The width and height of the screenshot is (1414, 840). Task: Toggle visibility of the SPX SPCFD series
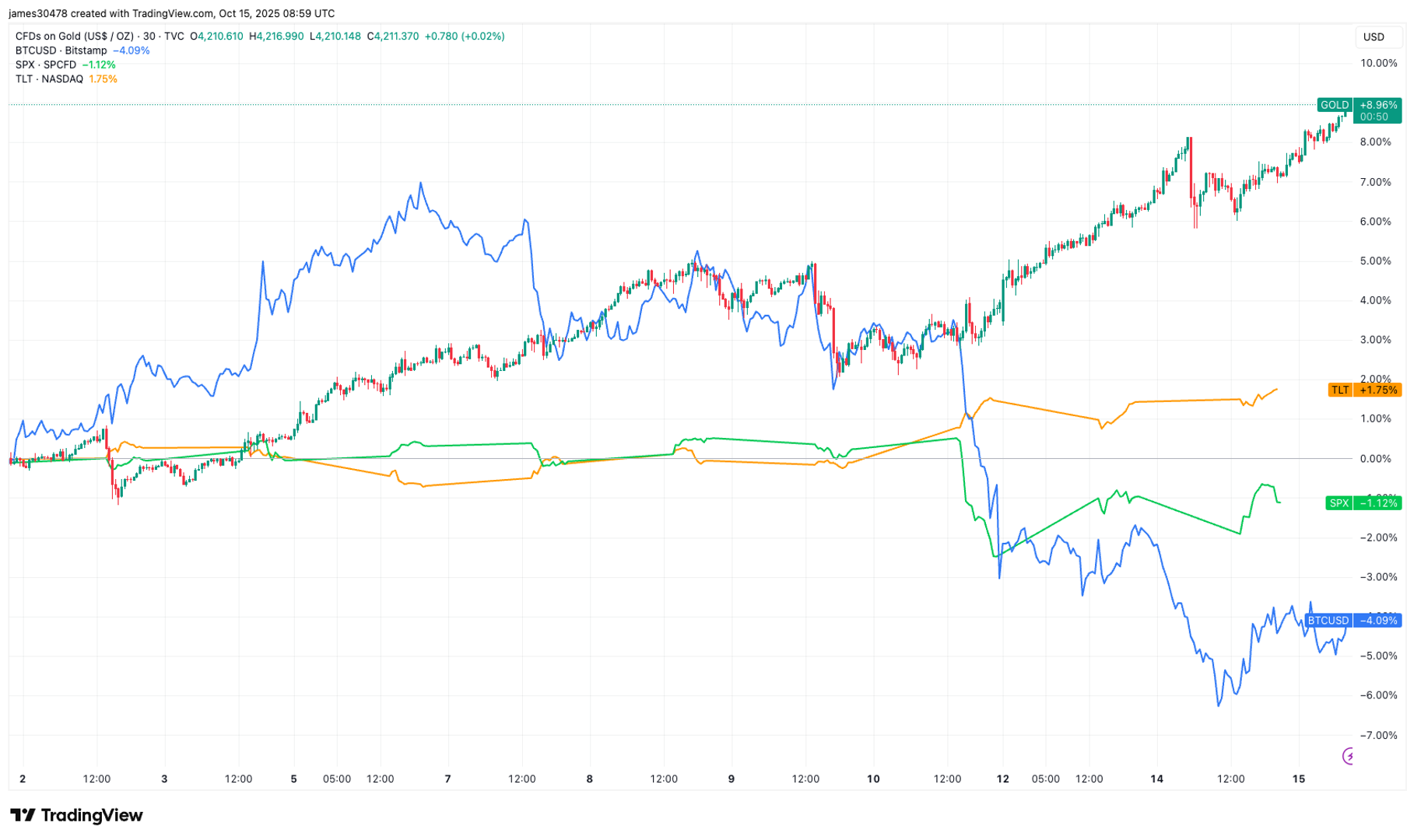click(45, 65)
